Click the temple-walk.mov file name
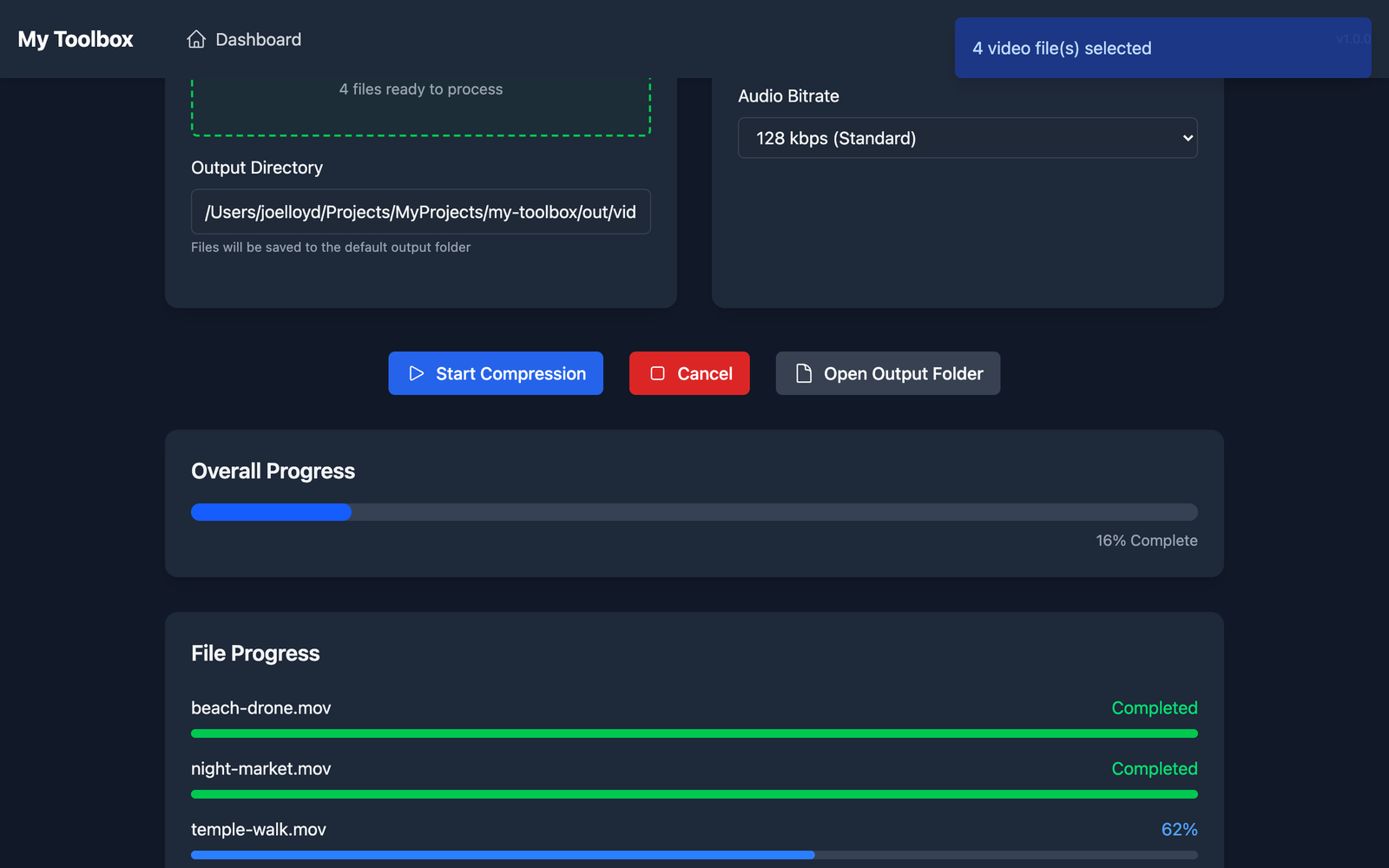This screenshot has height=868, width=1389. 259,830
